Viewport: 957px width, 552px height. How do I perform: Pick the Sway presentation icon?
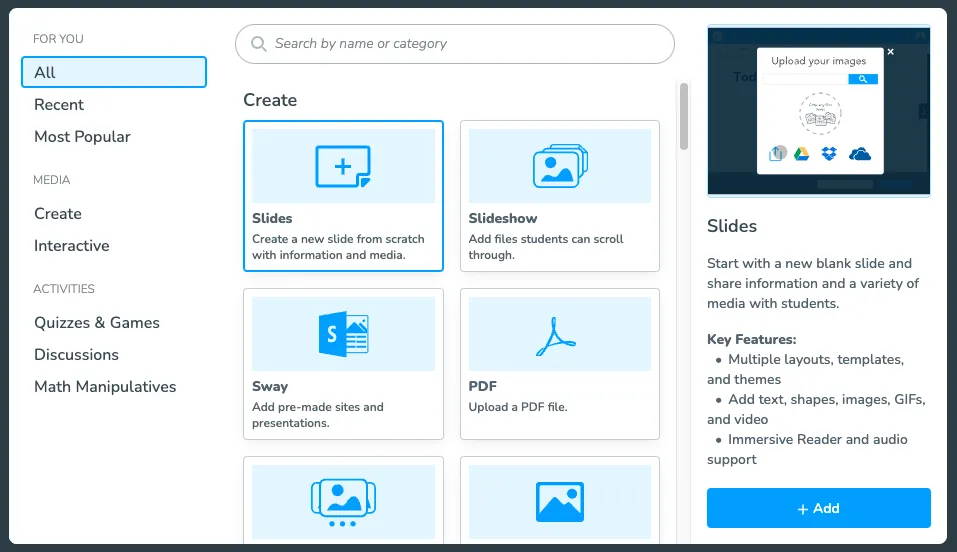click(343, 334)
